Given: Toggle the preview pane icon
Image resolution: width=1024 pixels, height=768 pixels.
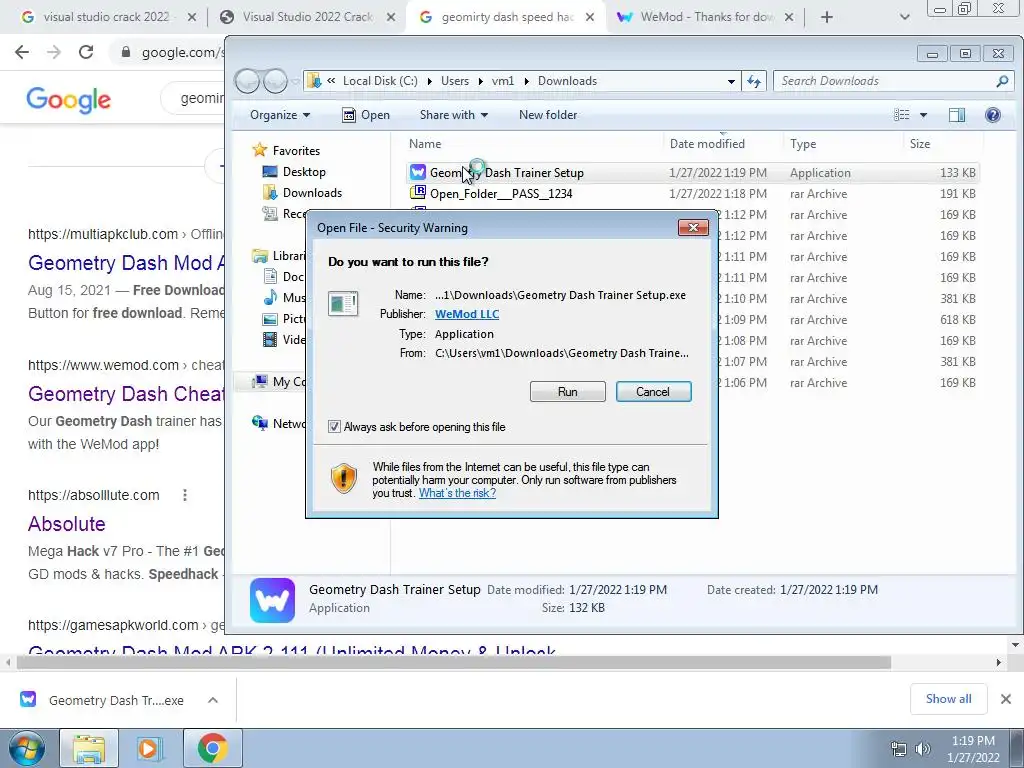Looking at the screenshot, I should (957, 115).
